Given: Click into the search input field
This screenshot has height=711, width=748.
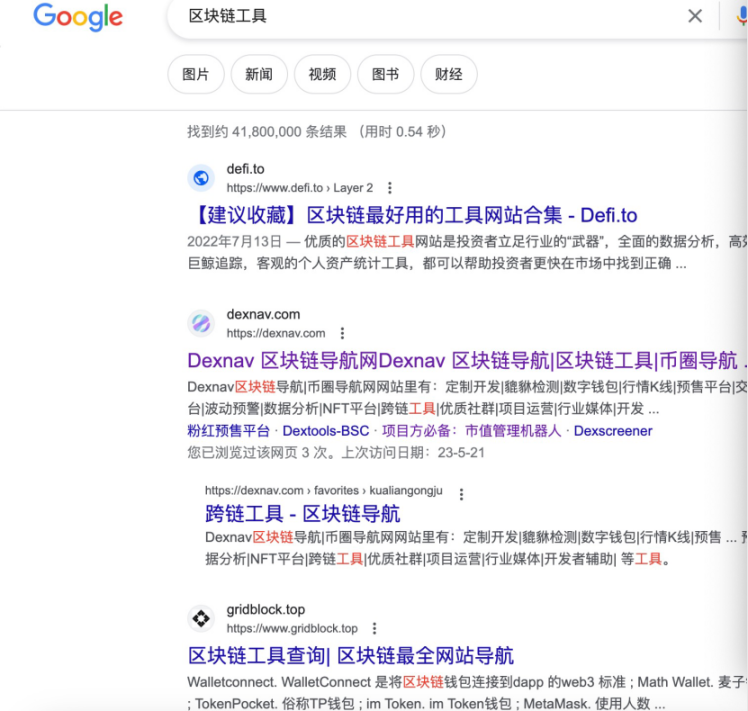Looking at the screenshot, I should (420, 16).
